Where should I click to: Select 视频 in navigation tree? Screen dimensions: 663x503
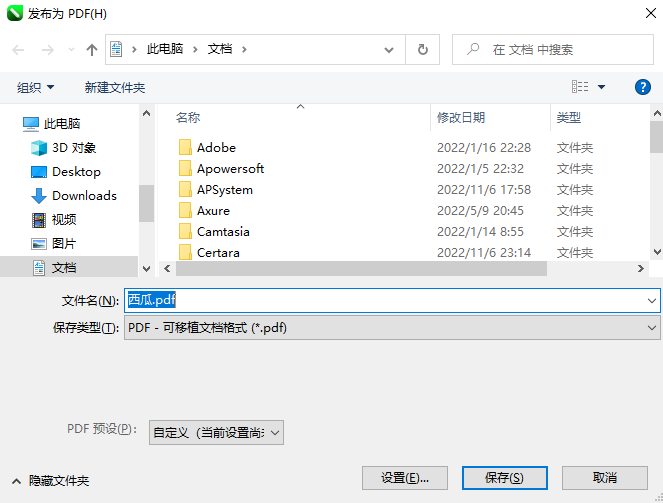pyautogui.click(x=54, y=219)
